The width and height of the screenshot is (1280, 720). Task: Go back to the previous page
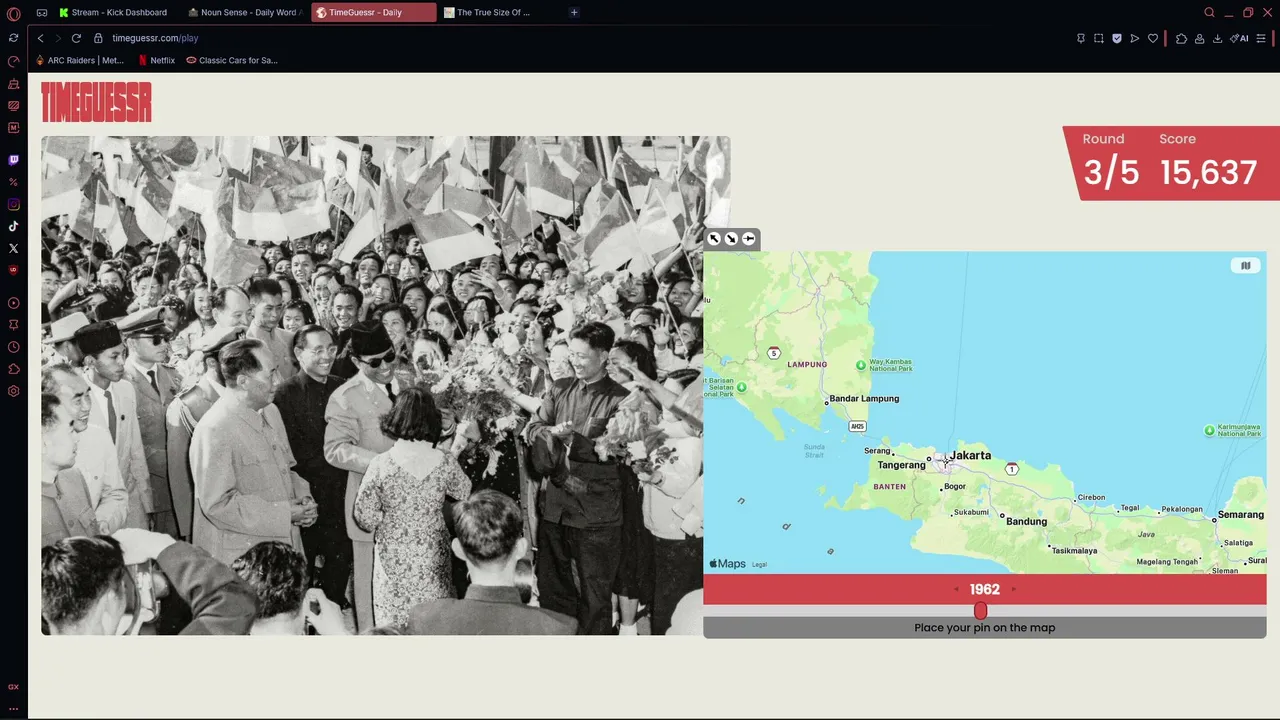click(41, 38)
